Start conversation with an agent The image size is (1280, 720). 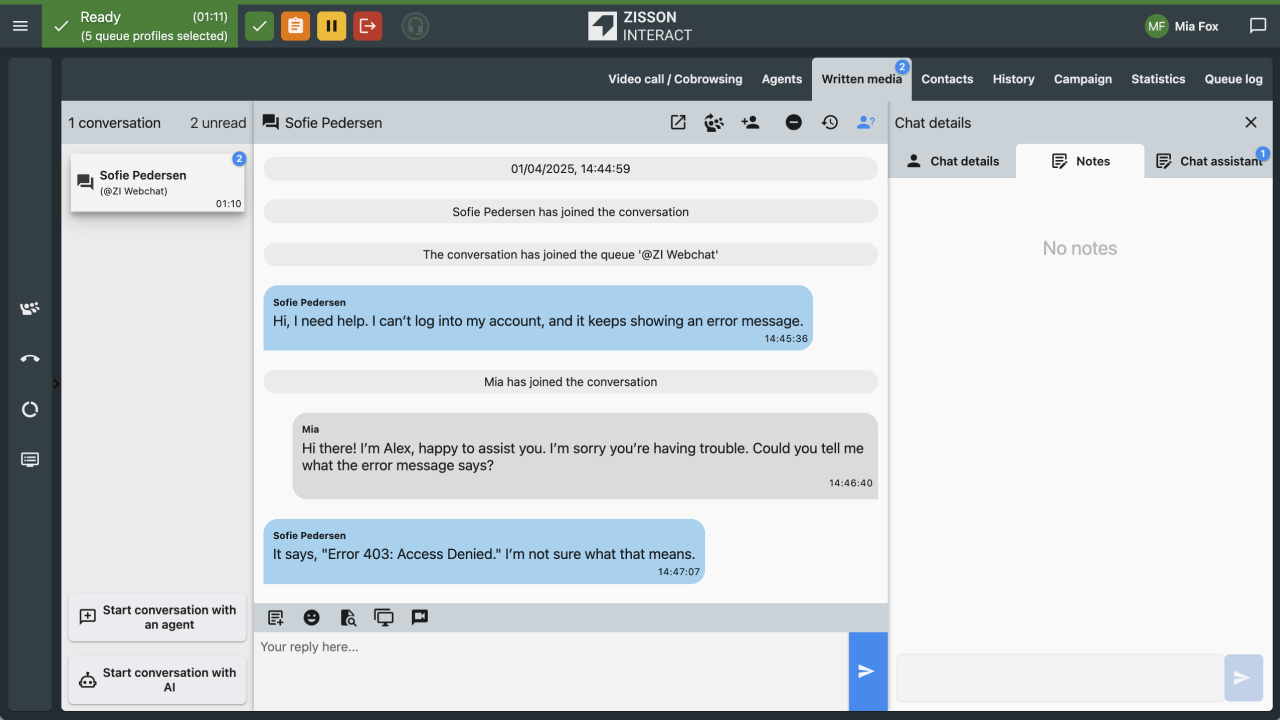157,617
